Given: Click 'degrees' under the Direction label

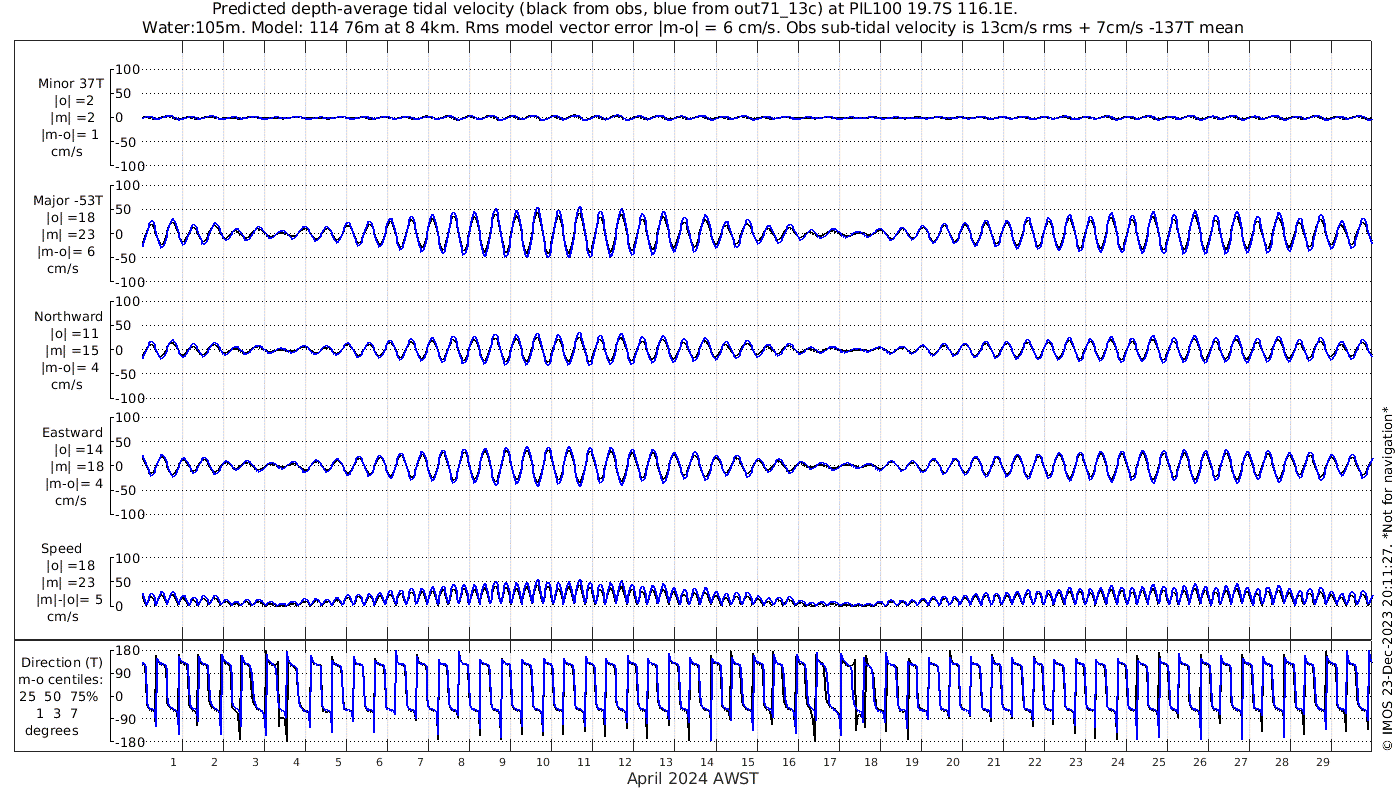Looking at the screenshot, I should click(52, 731).
